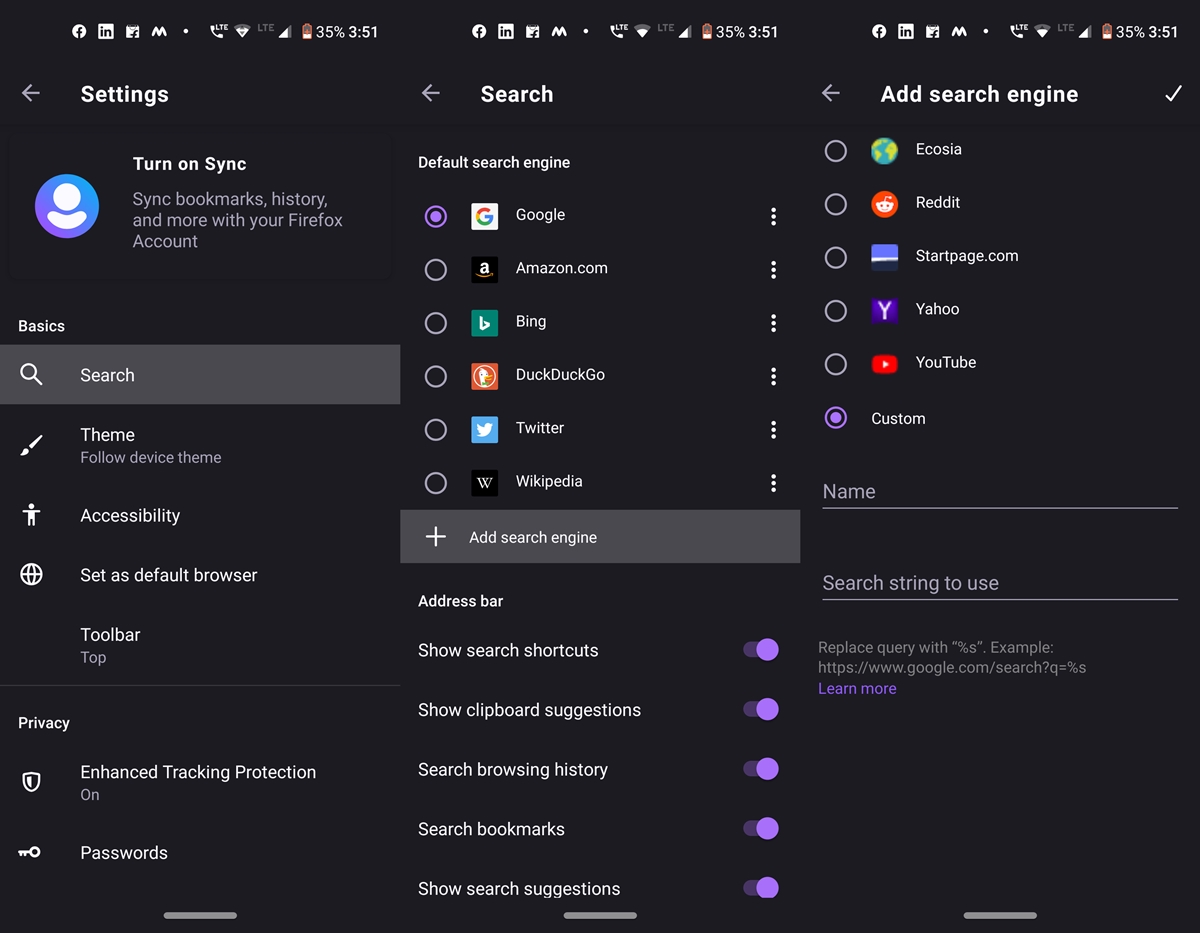Tap the YouTube play icon
This screenshot has height=933, width=1200.
[885, 364]
